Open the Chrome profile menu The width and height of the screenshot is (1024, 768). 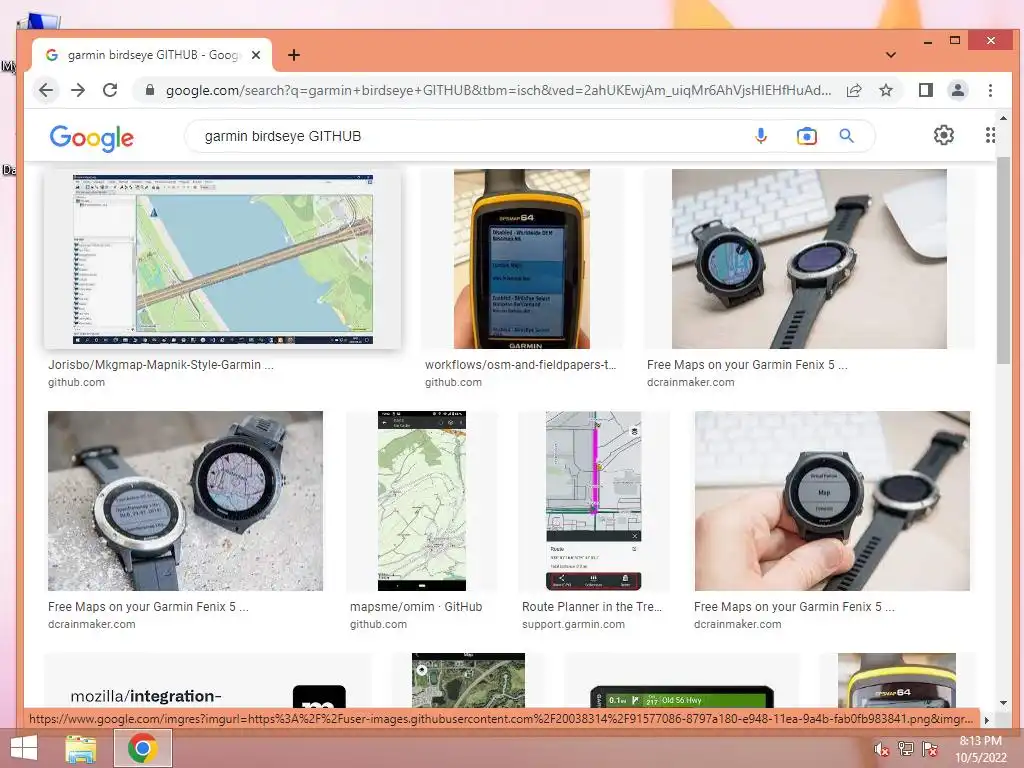click(957, 90)
